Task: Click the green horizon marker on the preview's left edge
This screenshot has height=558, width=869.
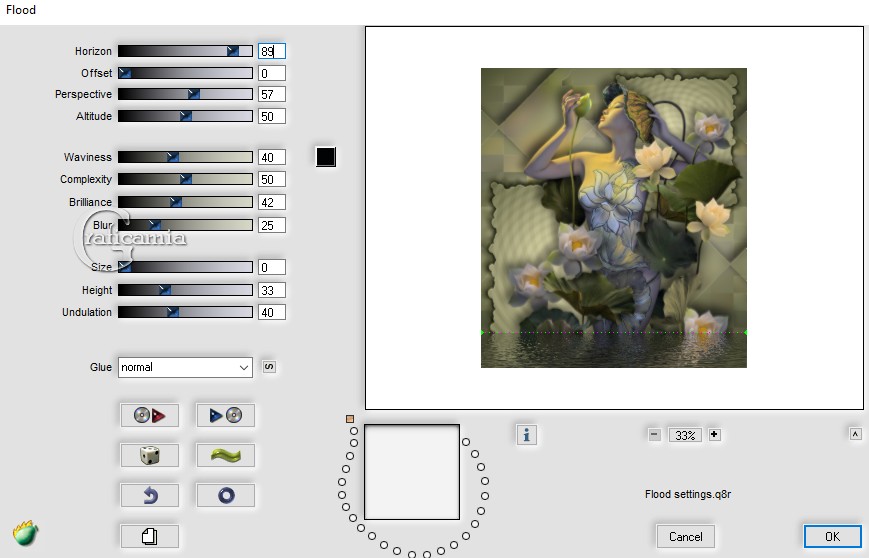Action: (482, 332)
